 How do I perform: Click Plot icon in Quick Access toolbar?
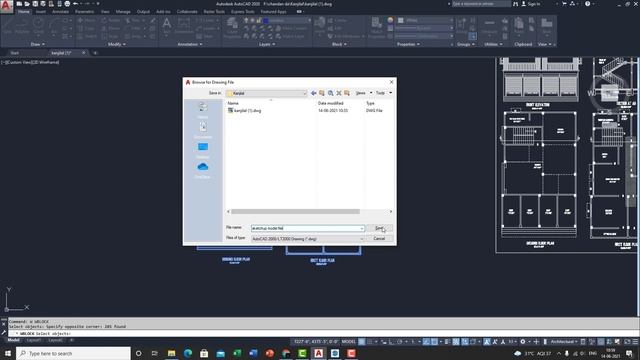[x=67, y=4]
